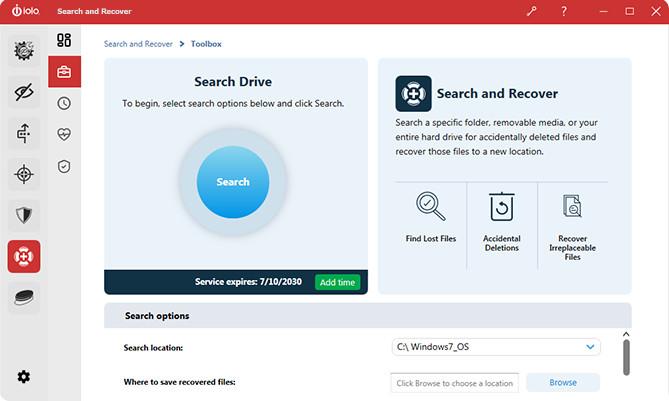Click the iolo logo in title bar
Screen dimensions: 669x401
[x=26, y=11]
